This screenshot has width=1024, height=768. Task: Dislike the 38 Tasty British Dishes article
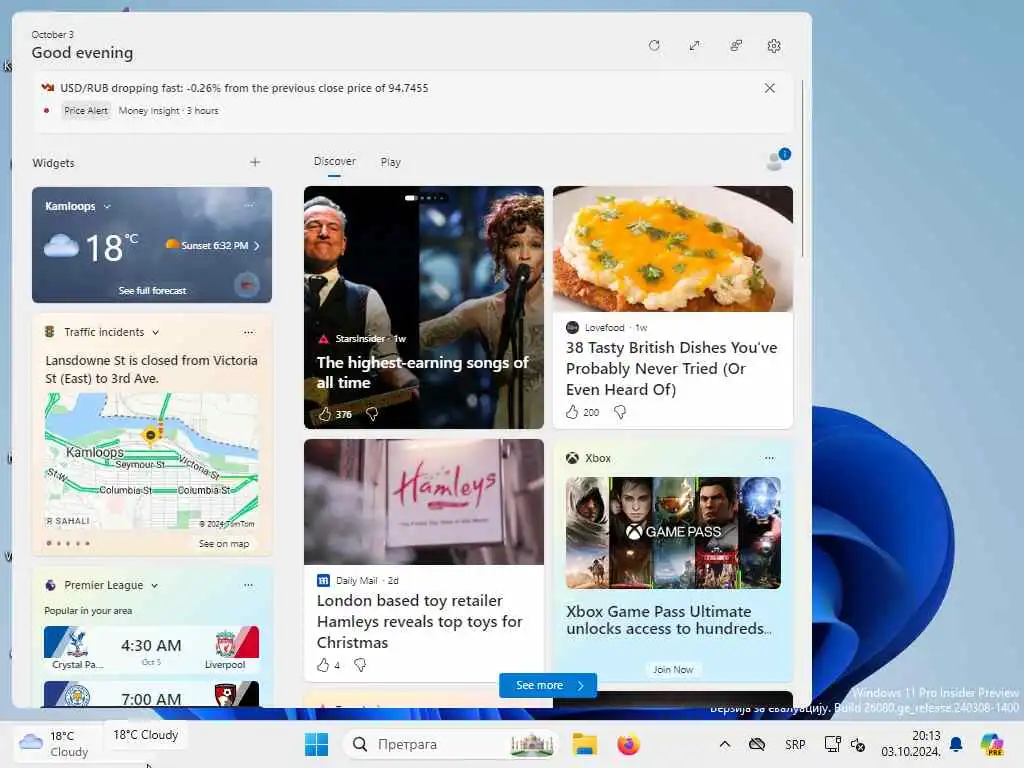tap(620, 412)
